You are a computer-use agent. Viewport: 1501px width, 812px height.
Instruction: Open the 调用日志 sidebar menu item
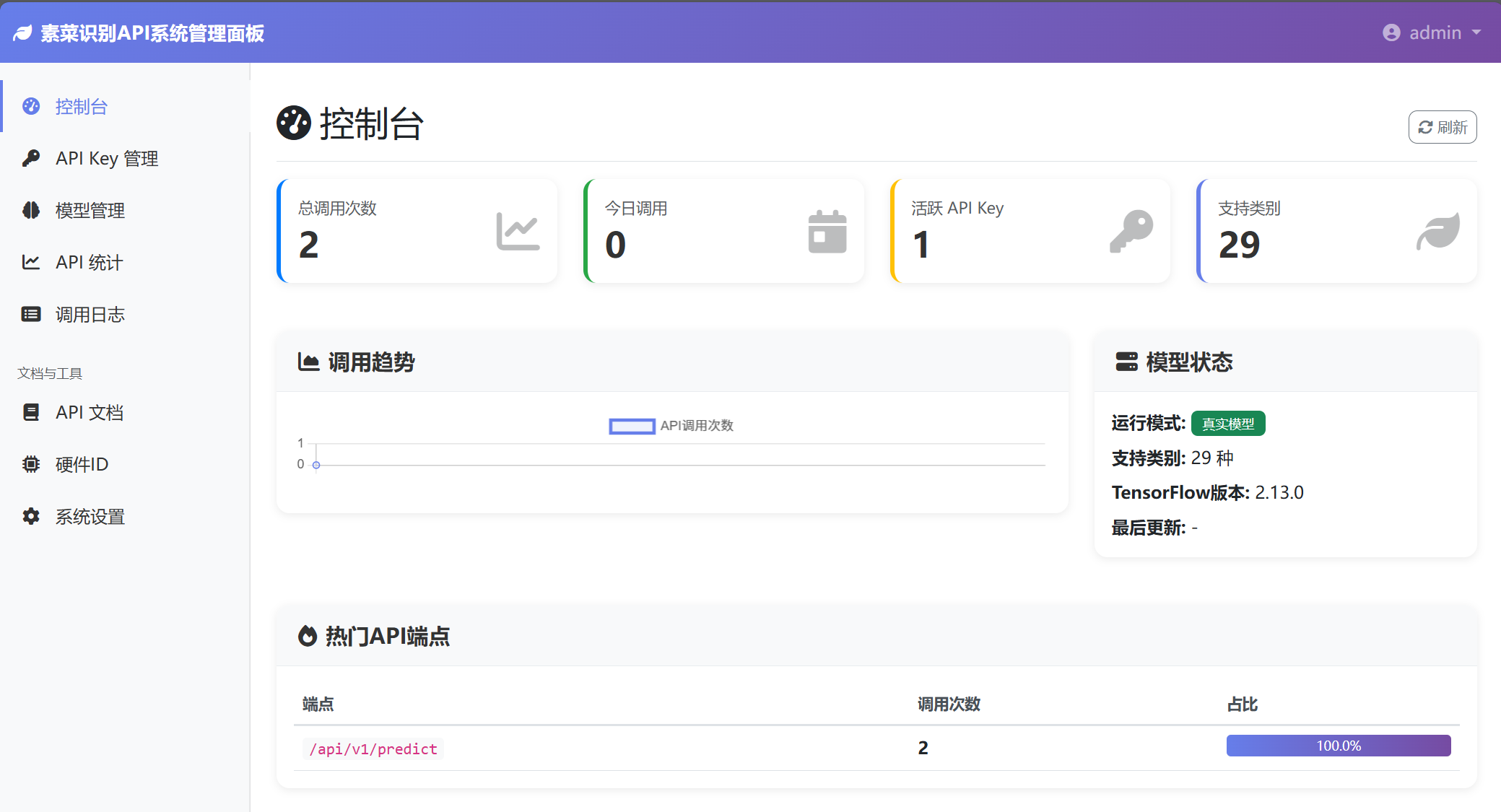pyautogui.click(x=90, y=314)
